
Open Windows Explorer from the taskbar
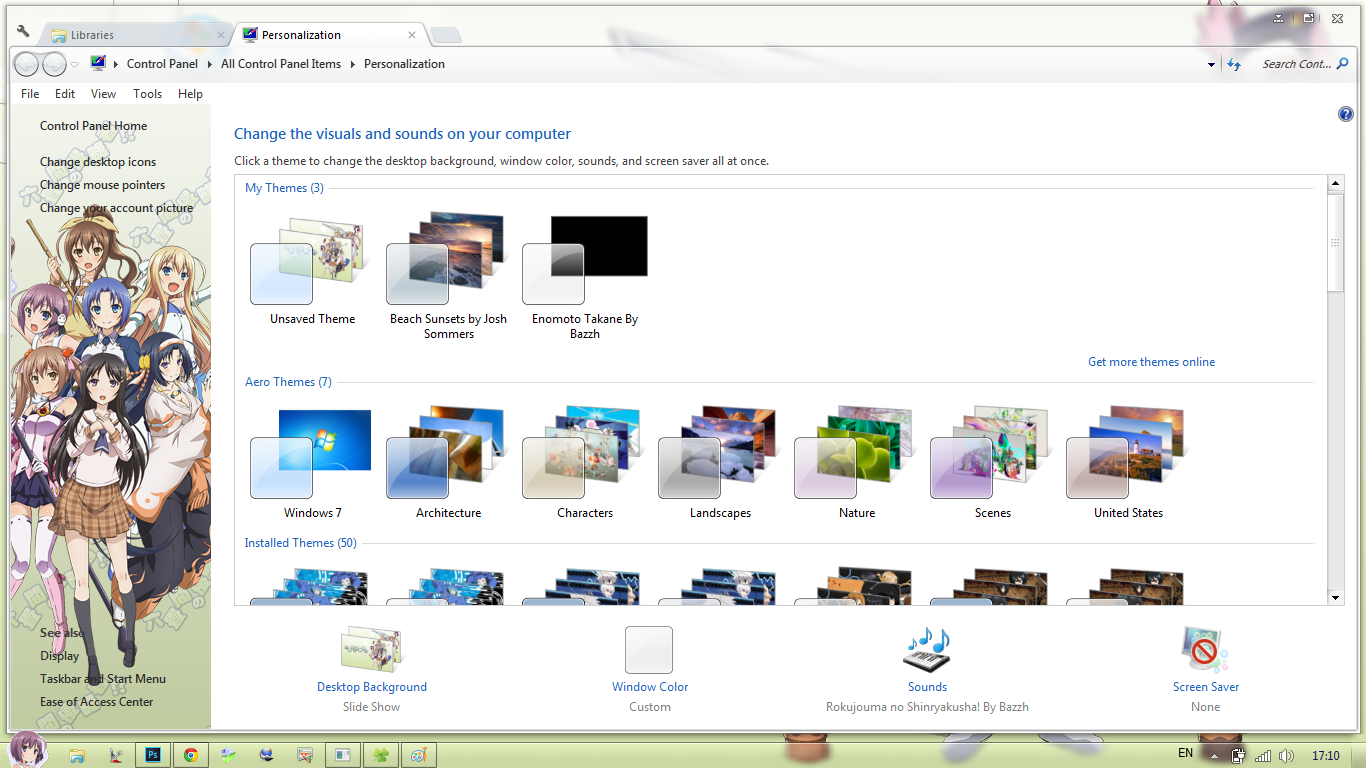coord(77,755)
